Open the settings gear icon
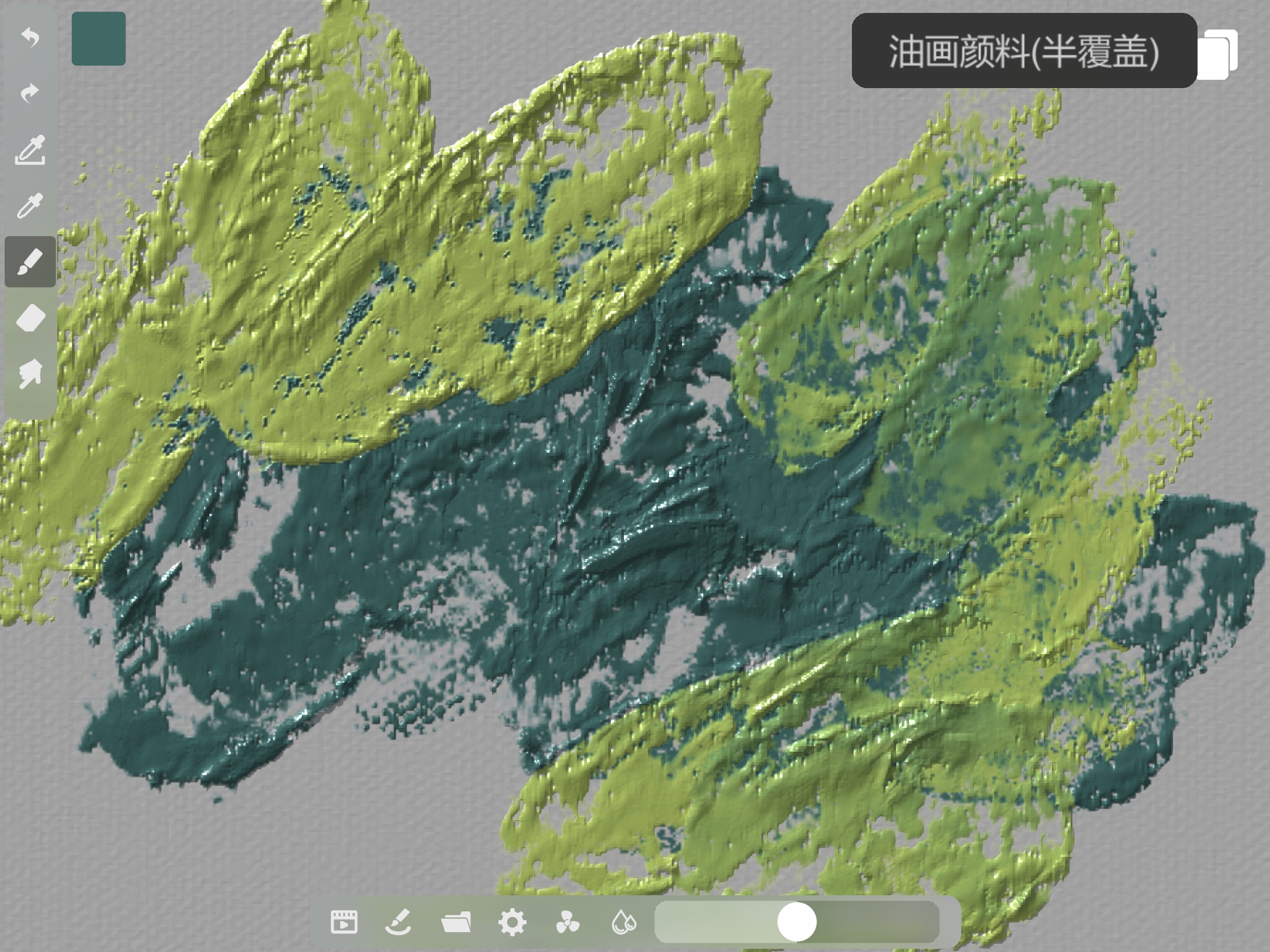The width and height of the screenshot is (1270, 952). click(x=512, y=923)
